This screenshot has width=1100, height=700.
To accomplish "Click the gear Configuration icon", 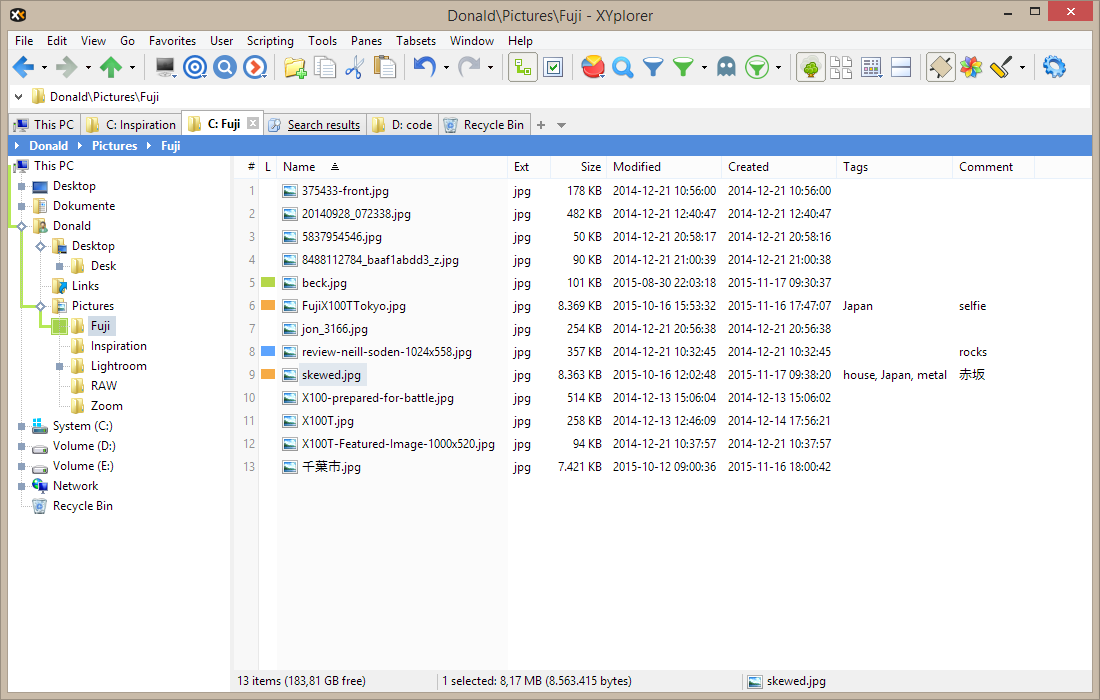I will click(x=1054, y=67).
